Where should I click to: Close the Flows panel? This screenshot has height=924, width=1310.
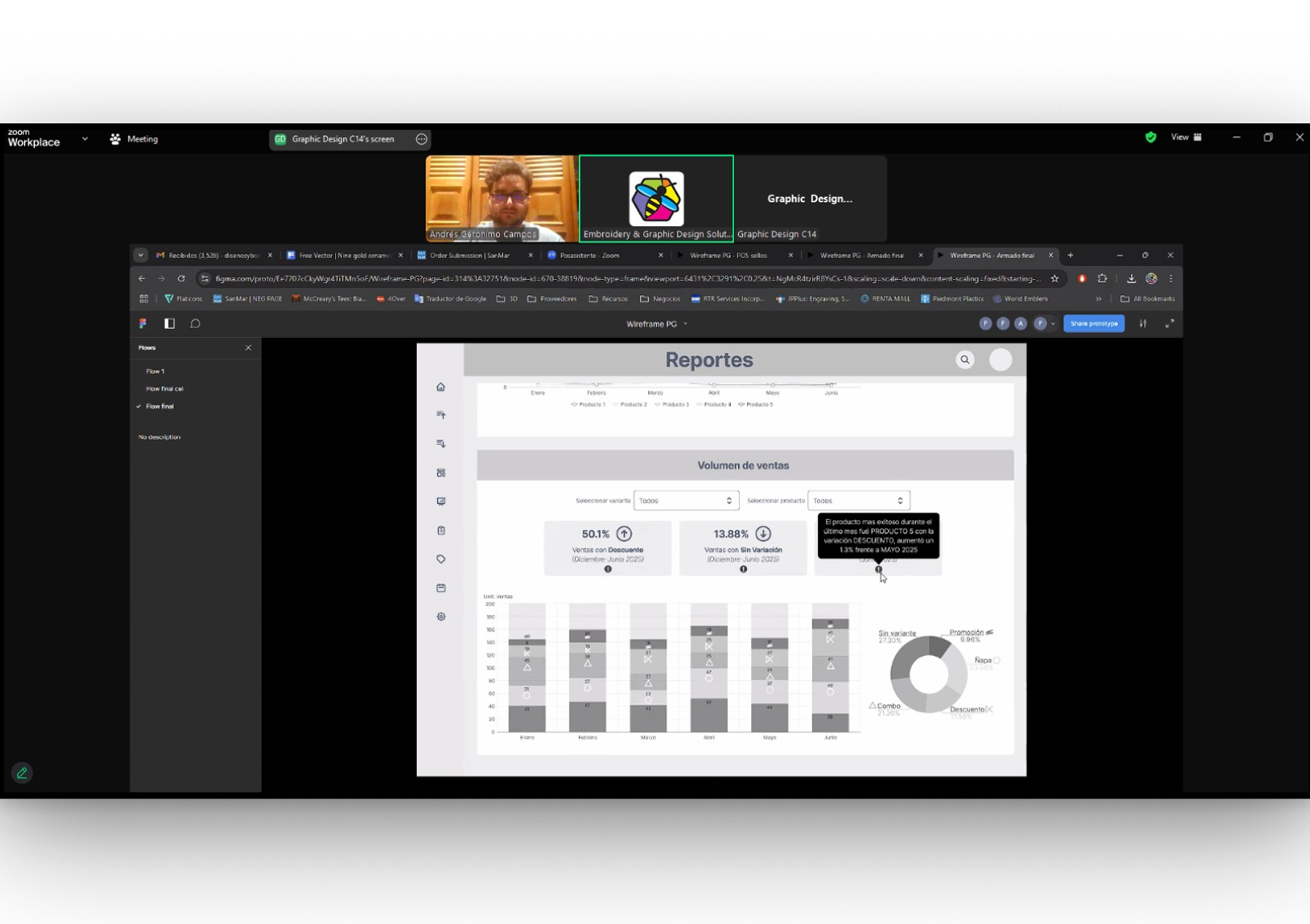(248, 348)
